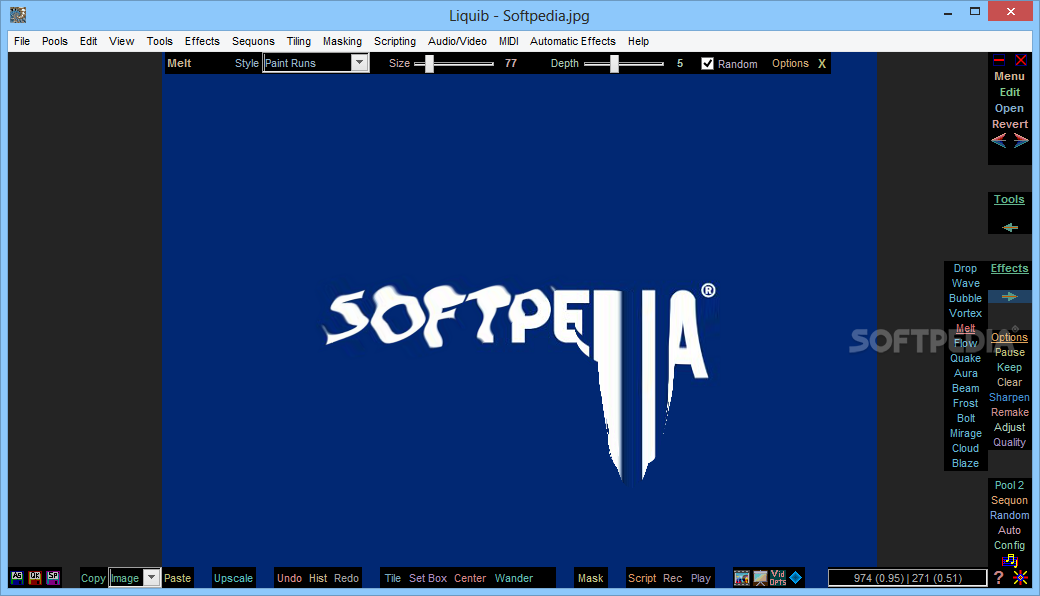
Task: Click the Mask button
Action: 590,578
